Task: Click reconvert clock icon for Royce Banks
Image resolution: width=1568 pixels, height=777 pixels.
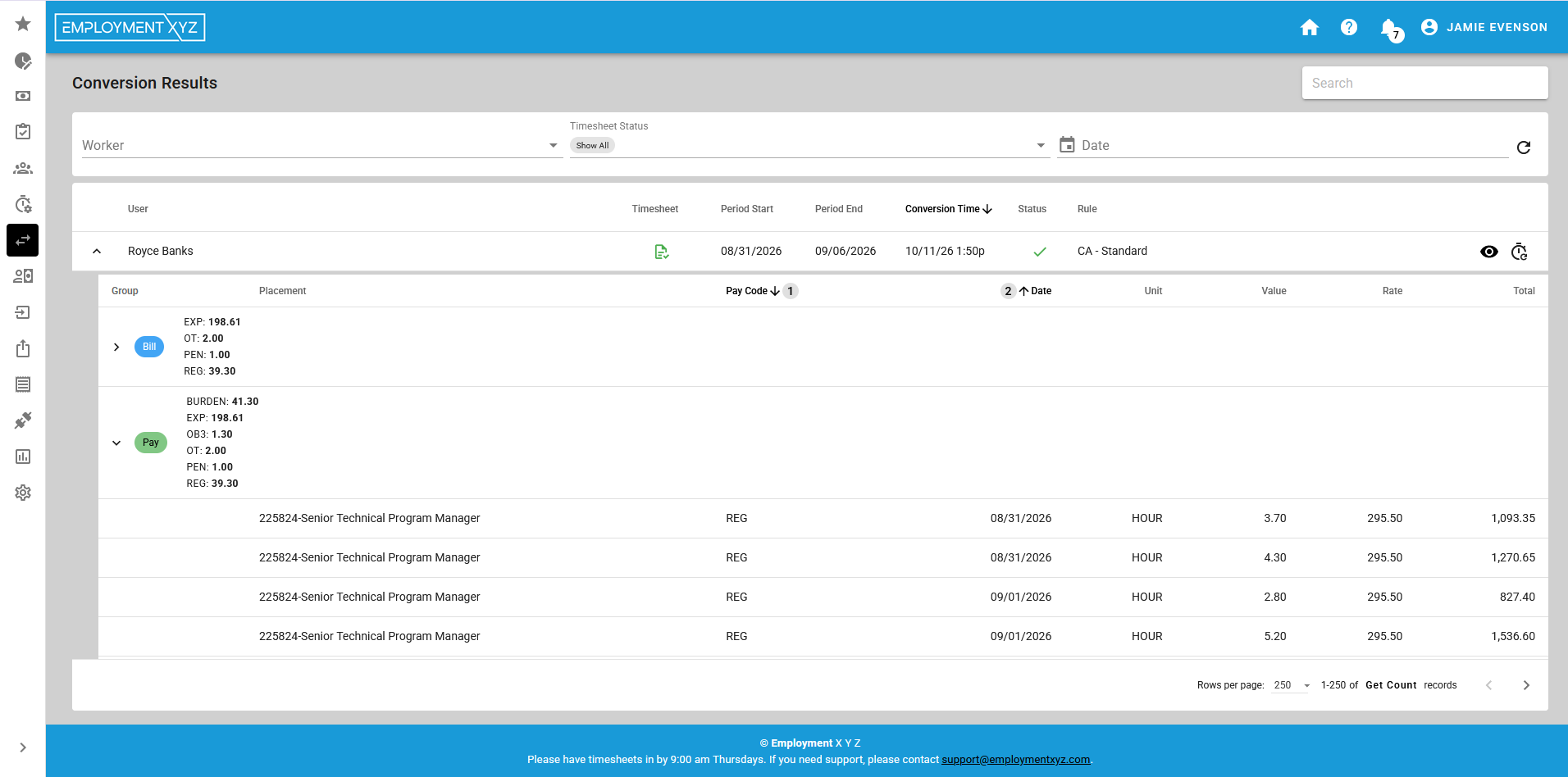Action: point(1520,252)
